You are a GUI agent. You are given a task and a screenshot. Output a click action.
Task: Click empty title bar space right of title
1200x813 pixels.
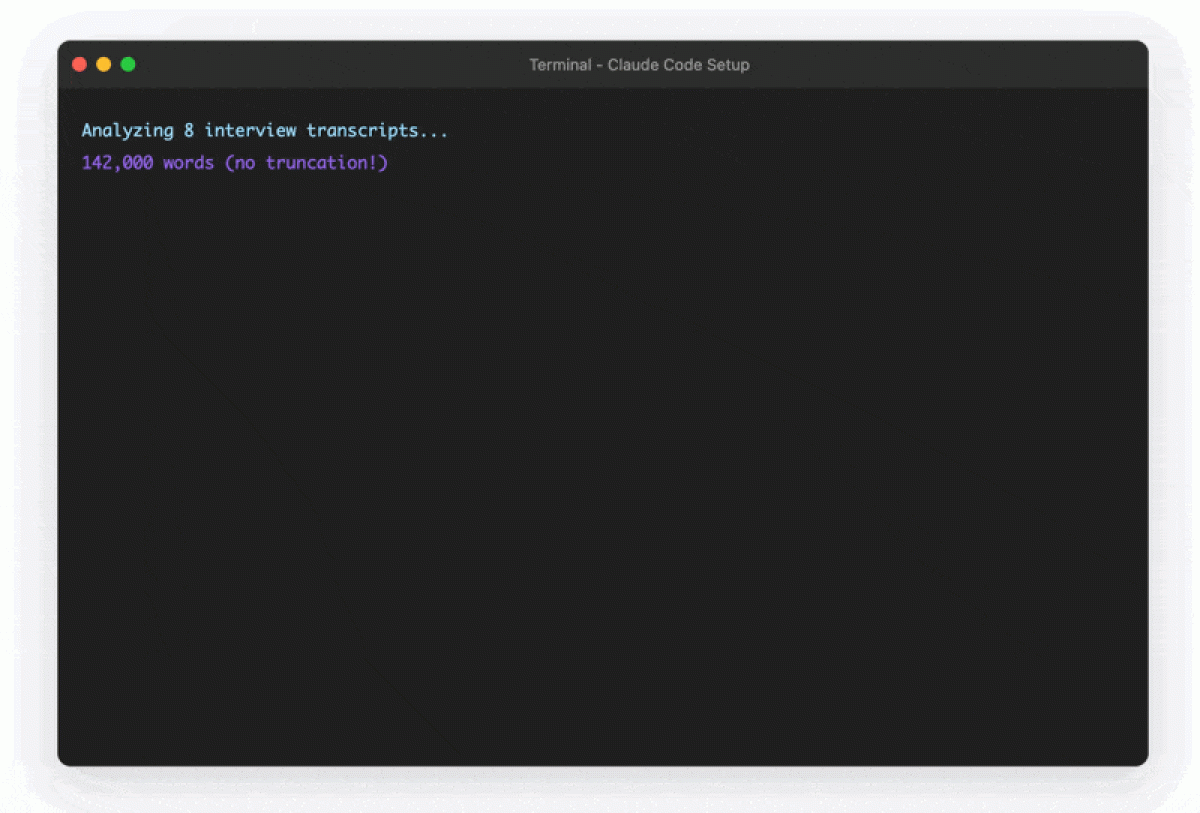click(x=950, y=65)
